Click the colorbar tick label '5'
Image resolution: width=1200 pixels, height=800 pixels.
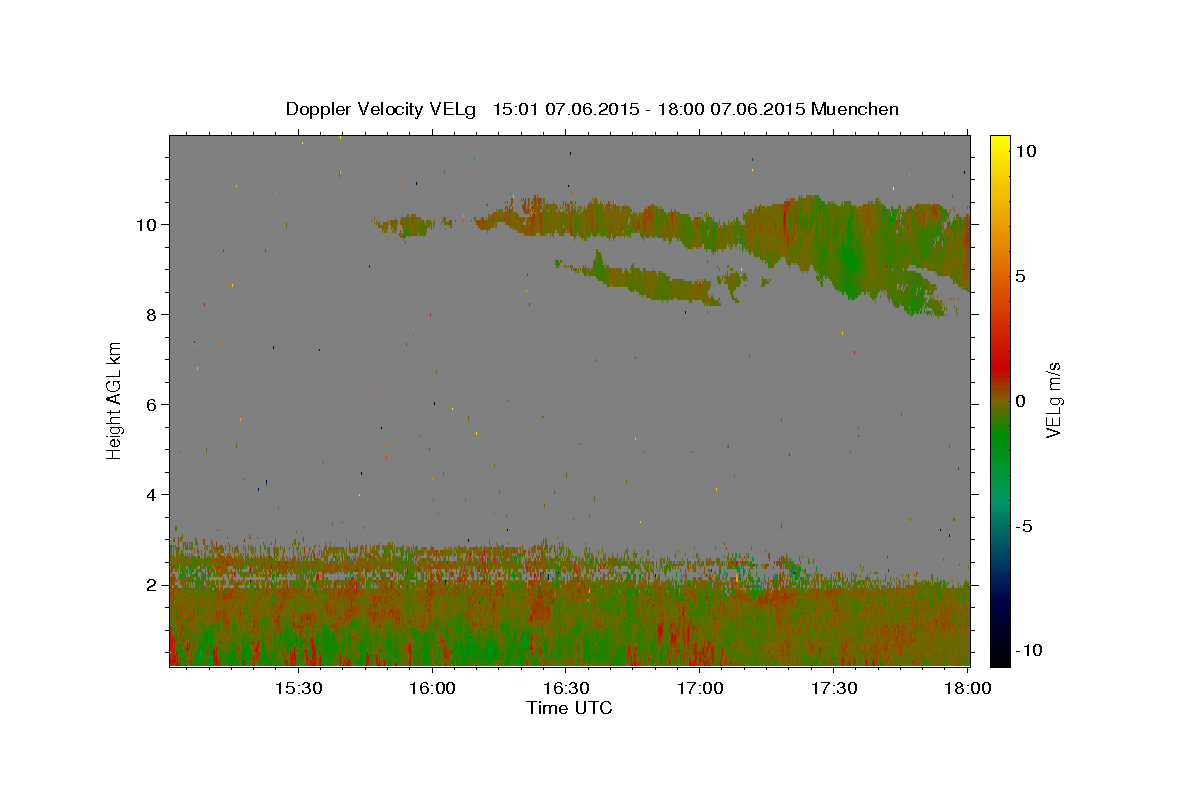pyautogui.click(x=1020, y=276)
